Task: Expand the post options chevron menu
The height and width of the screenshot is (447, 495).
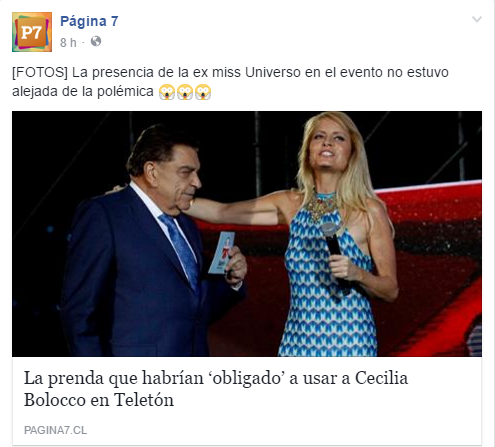Action: click(477, 19)
